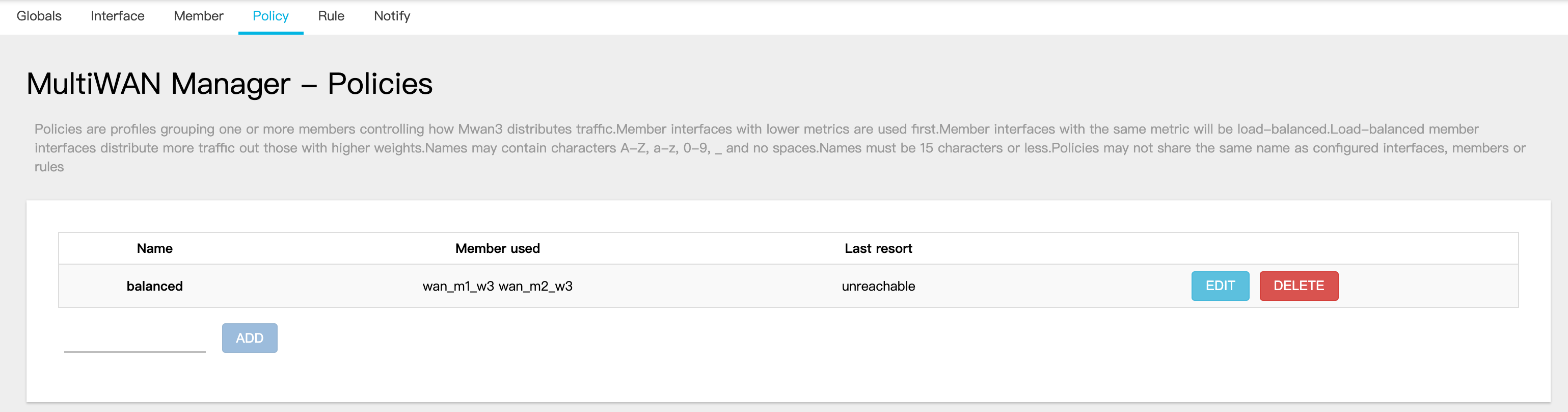
Task: Click the empty actions column header
Action: point(1266,249)
